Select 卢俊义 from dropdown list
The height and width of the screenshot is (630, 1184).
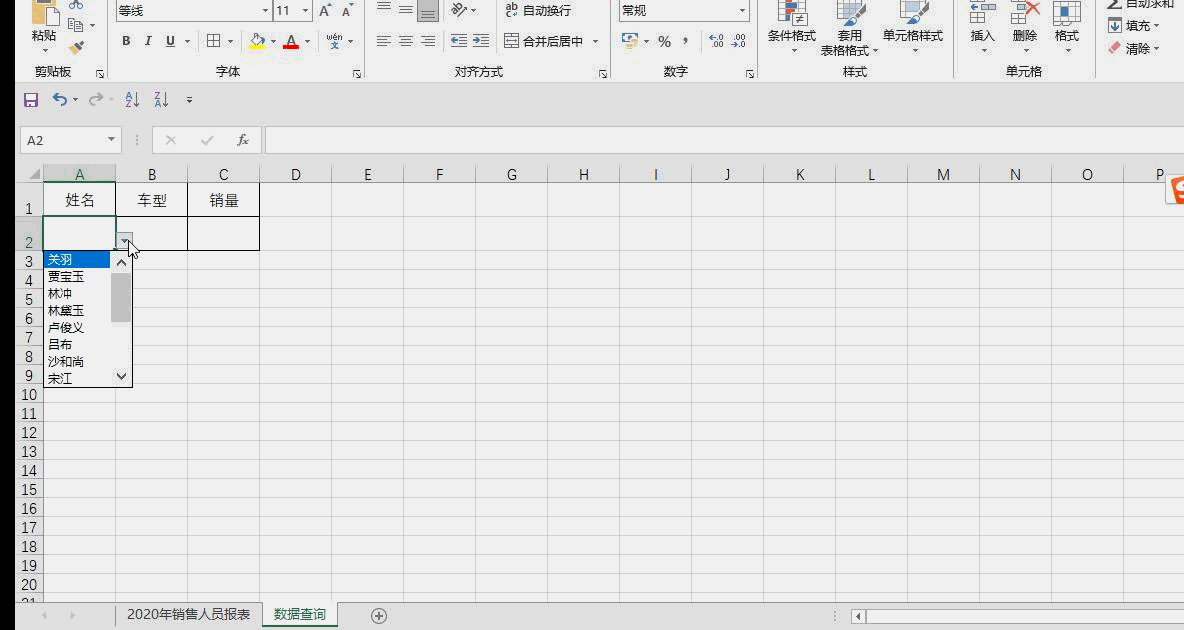click(77, 328)
